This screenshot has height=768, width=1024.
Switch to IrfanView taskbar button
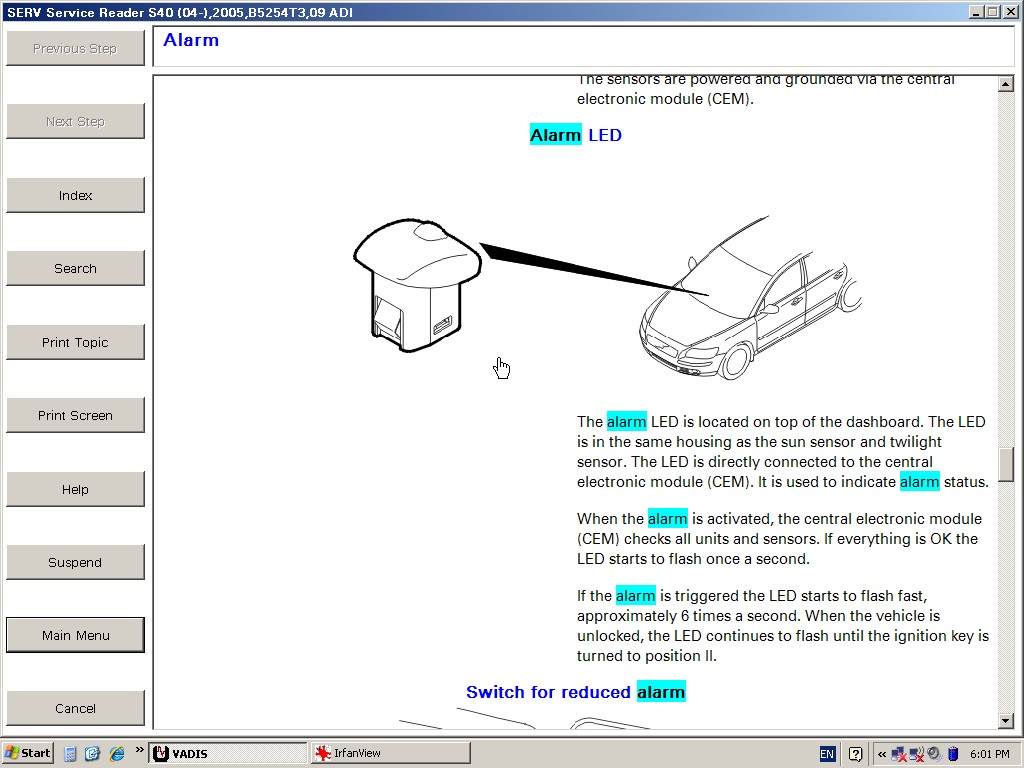[391, 753]
